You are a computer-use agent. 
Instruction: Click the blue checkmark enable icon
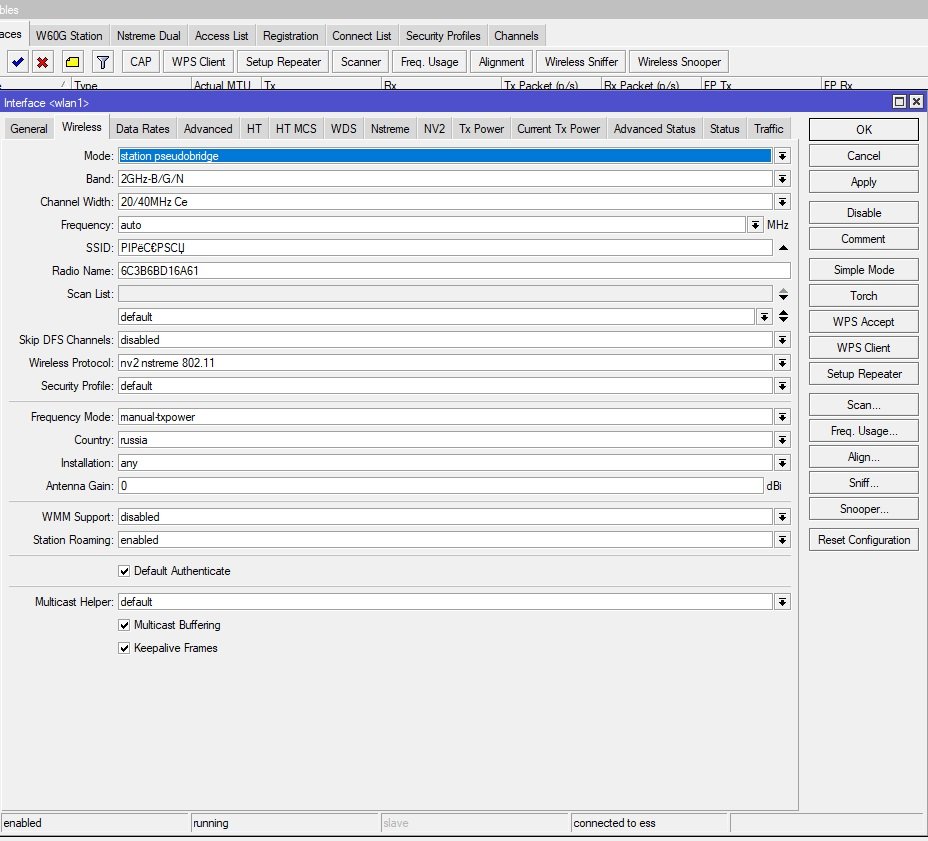pos(17,62)
